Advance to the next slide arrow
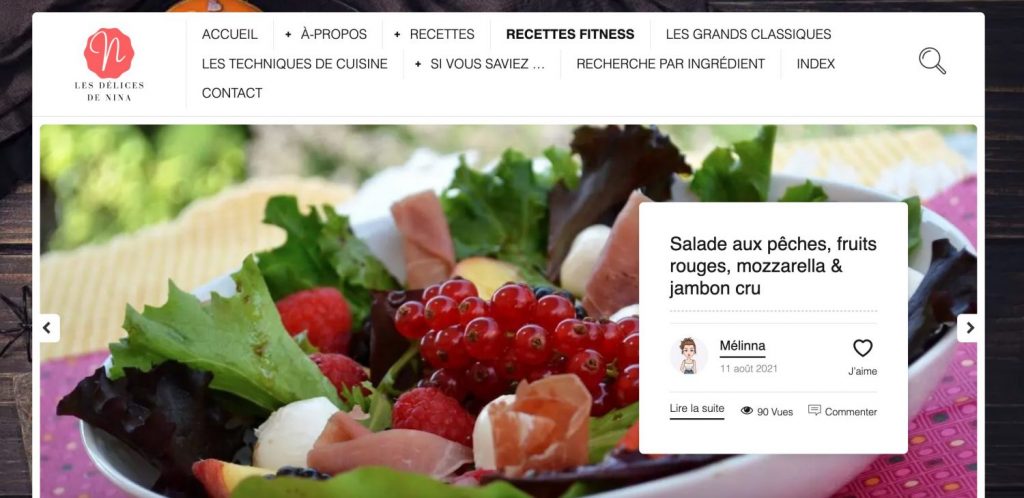This screenshot has height=498, width=1024. pyautogui.click(x=969, y=328)
